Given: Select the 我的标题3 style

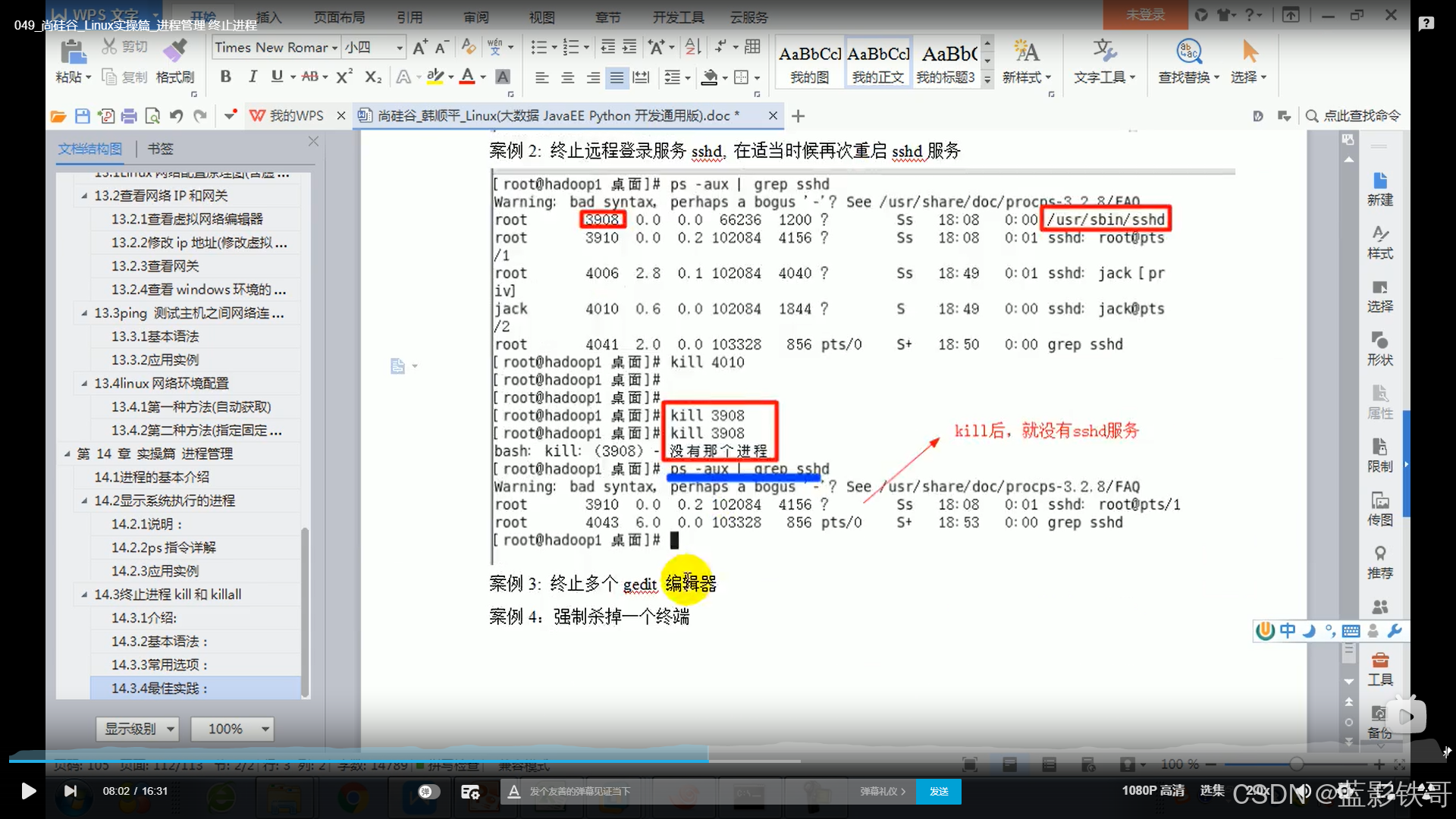Looking at the screenshot, I should point(946,62).
